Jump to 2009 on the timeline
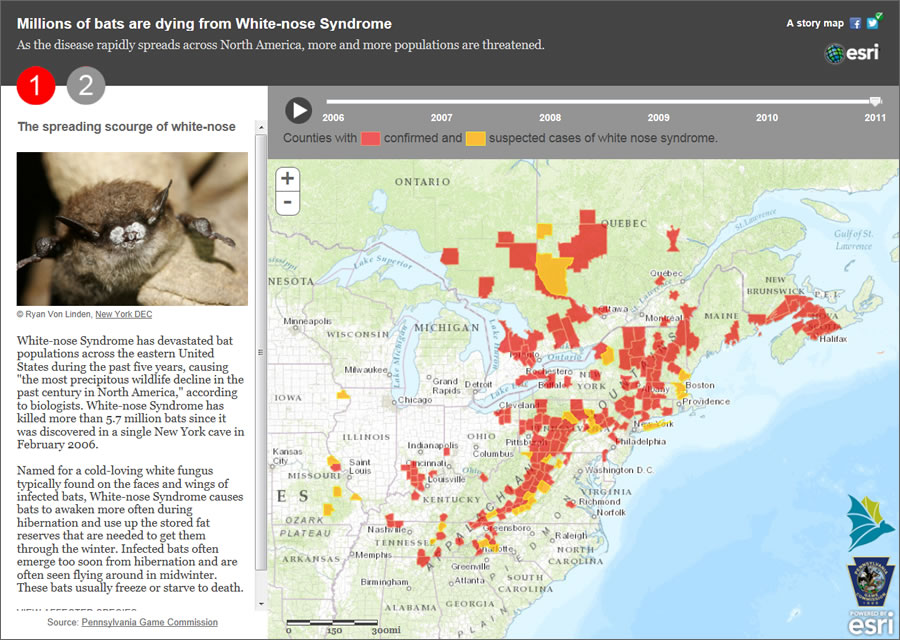Image resolution: width=900 pixels, height=640 pixels. coord(658,118)
